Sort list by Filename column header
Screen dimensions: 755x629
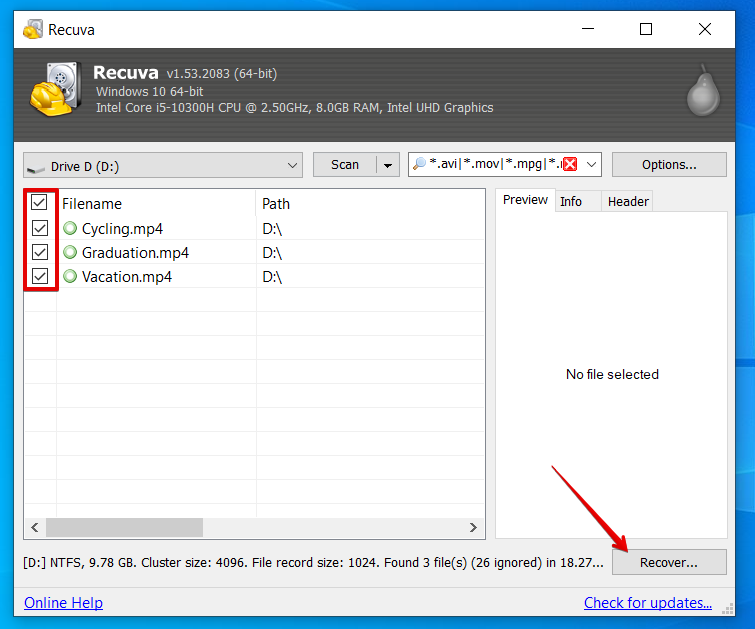(155, 203)
